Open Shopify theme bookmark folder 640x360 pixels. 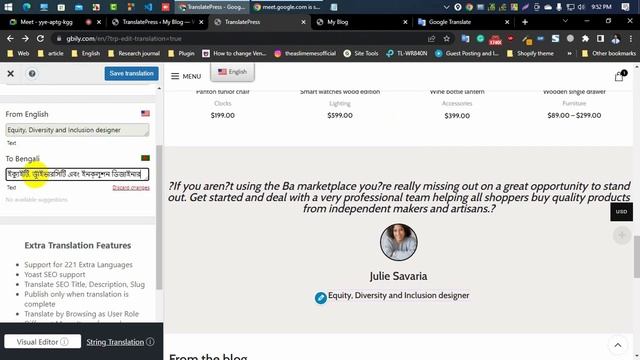[530, 53]
